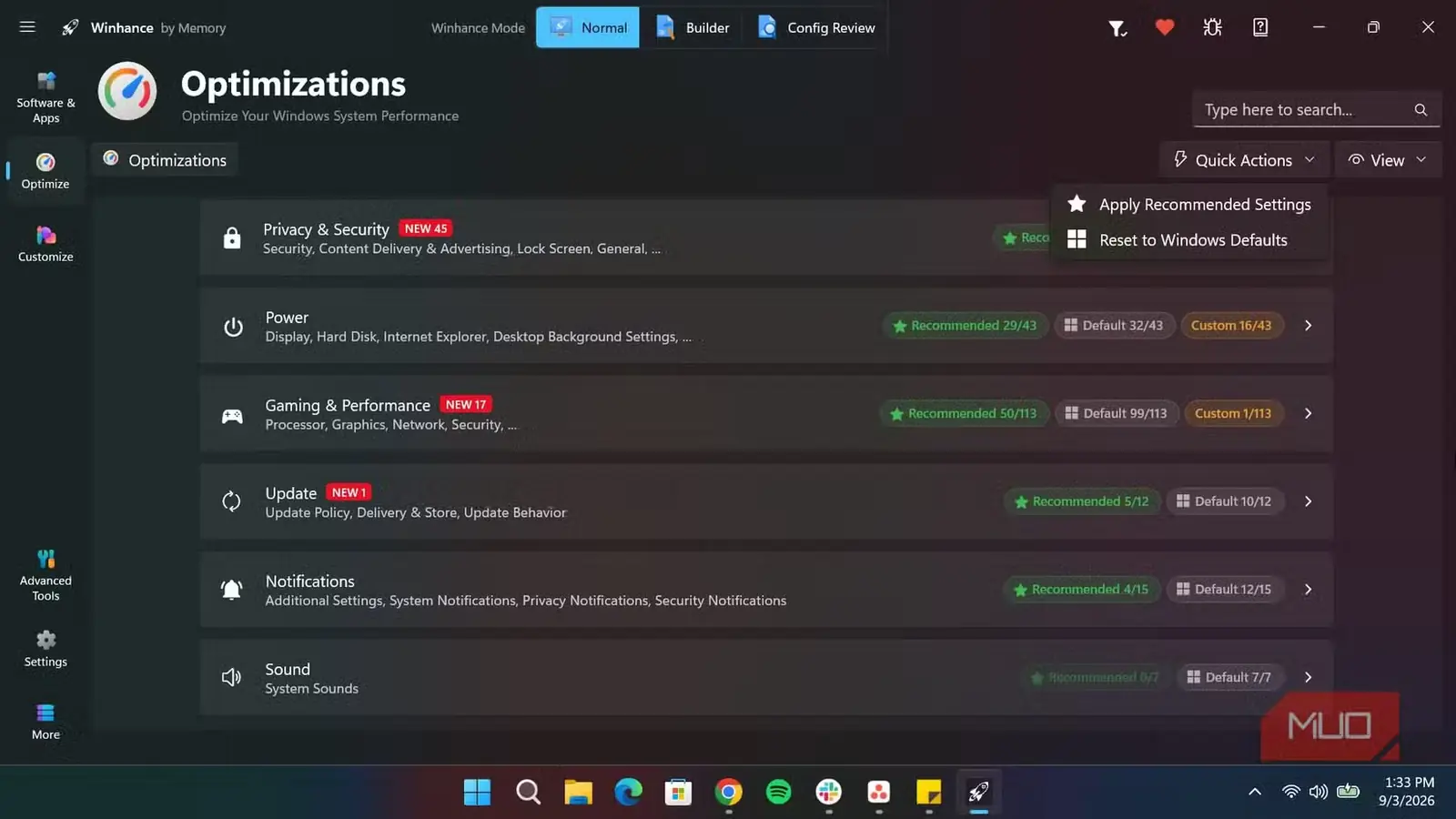
Task: Click the Default 12/15 badge
Action: [1224, 590]
